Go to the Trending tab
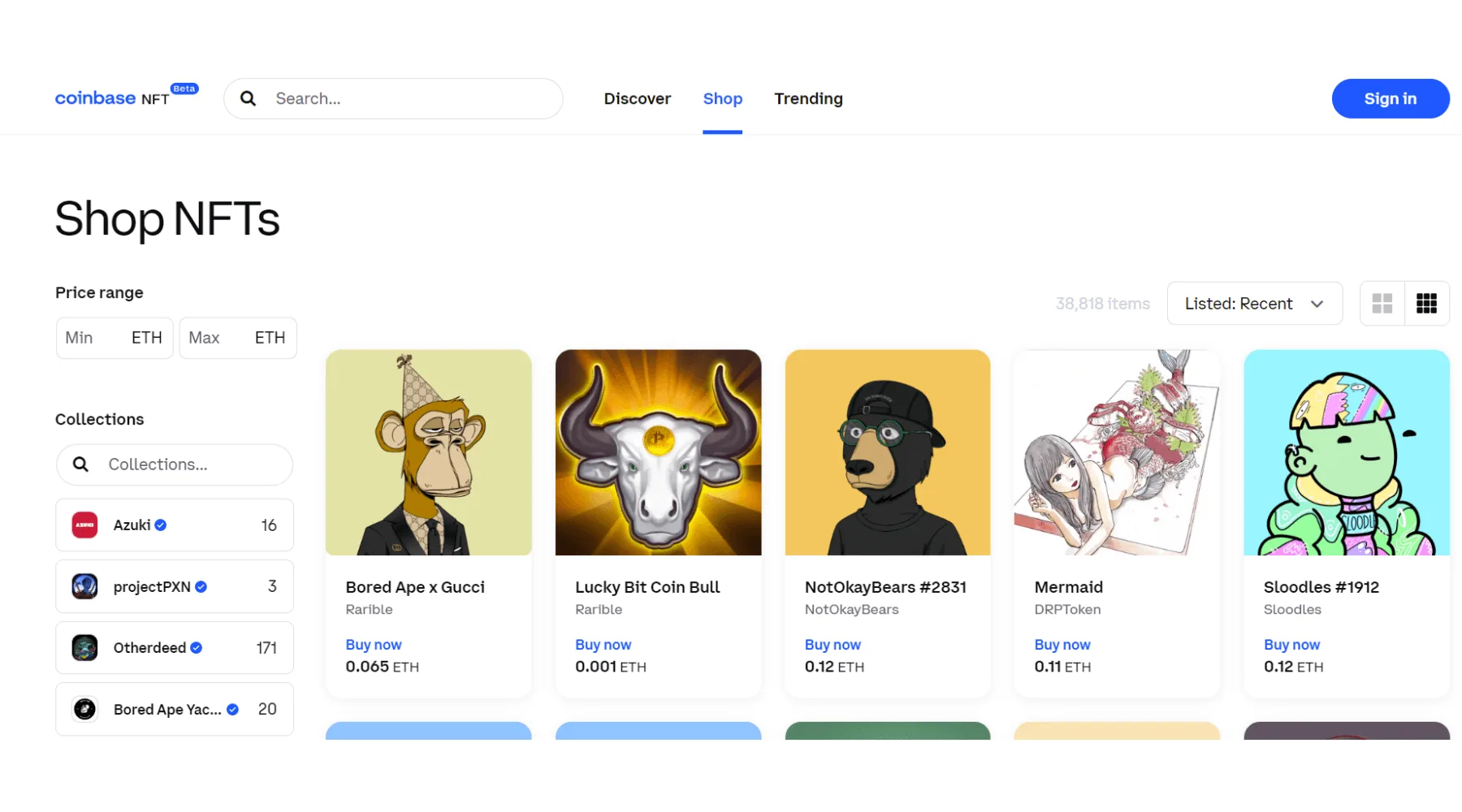The height and width of the screenshot is (812, 1462). pos(808,98)
